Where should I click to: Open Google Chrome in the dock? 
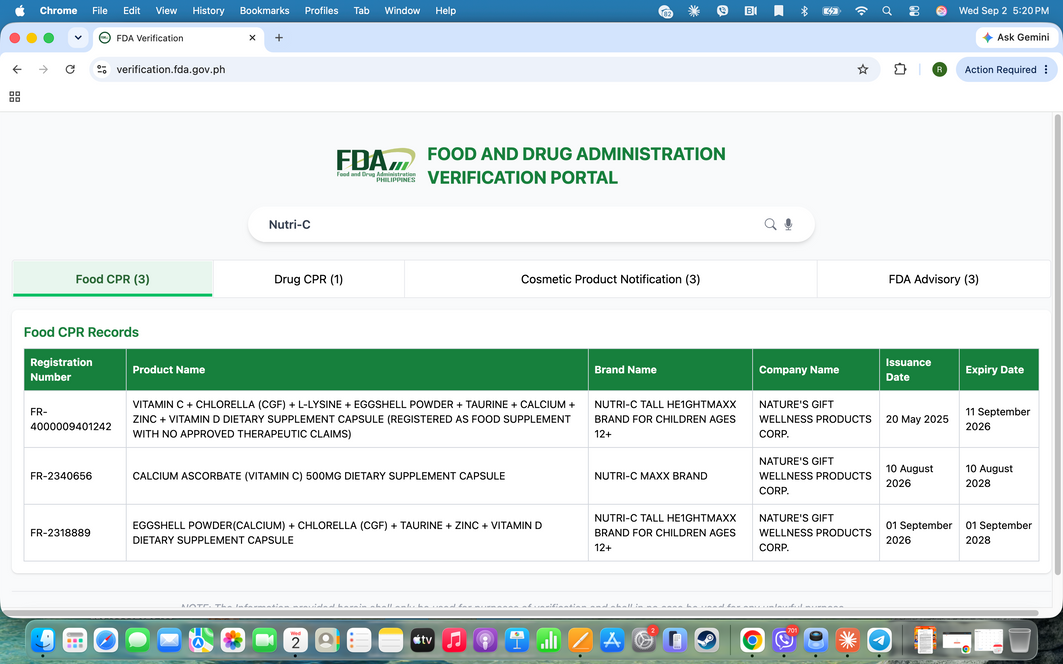click(753, 640)
